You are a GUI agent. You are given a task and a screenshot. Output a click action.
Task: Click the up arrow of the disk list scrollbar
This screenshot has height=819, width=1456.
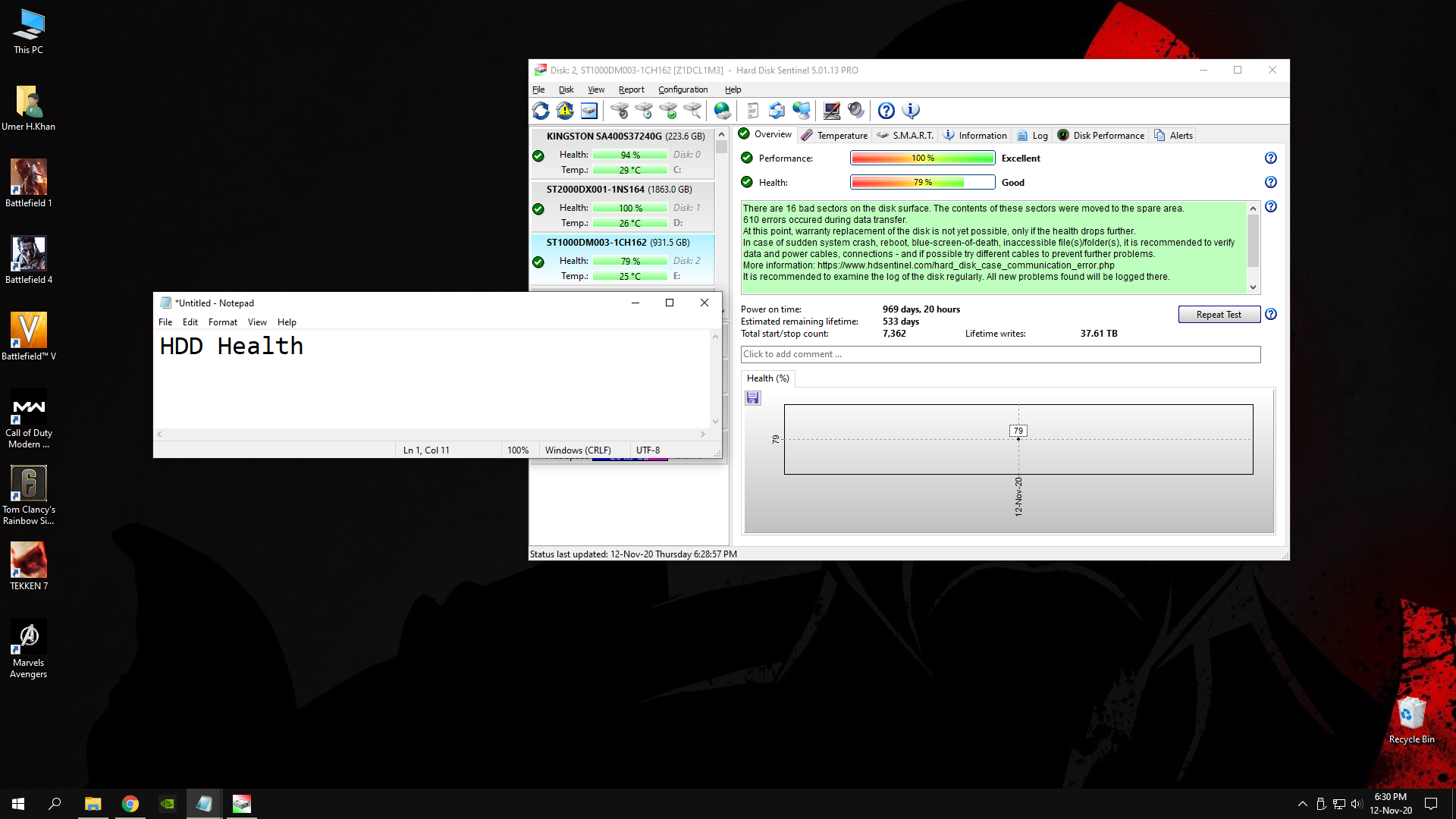(721, 134)
